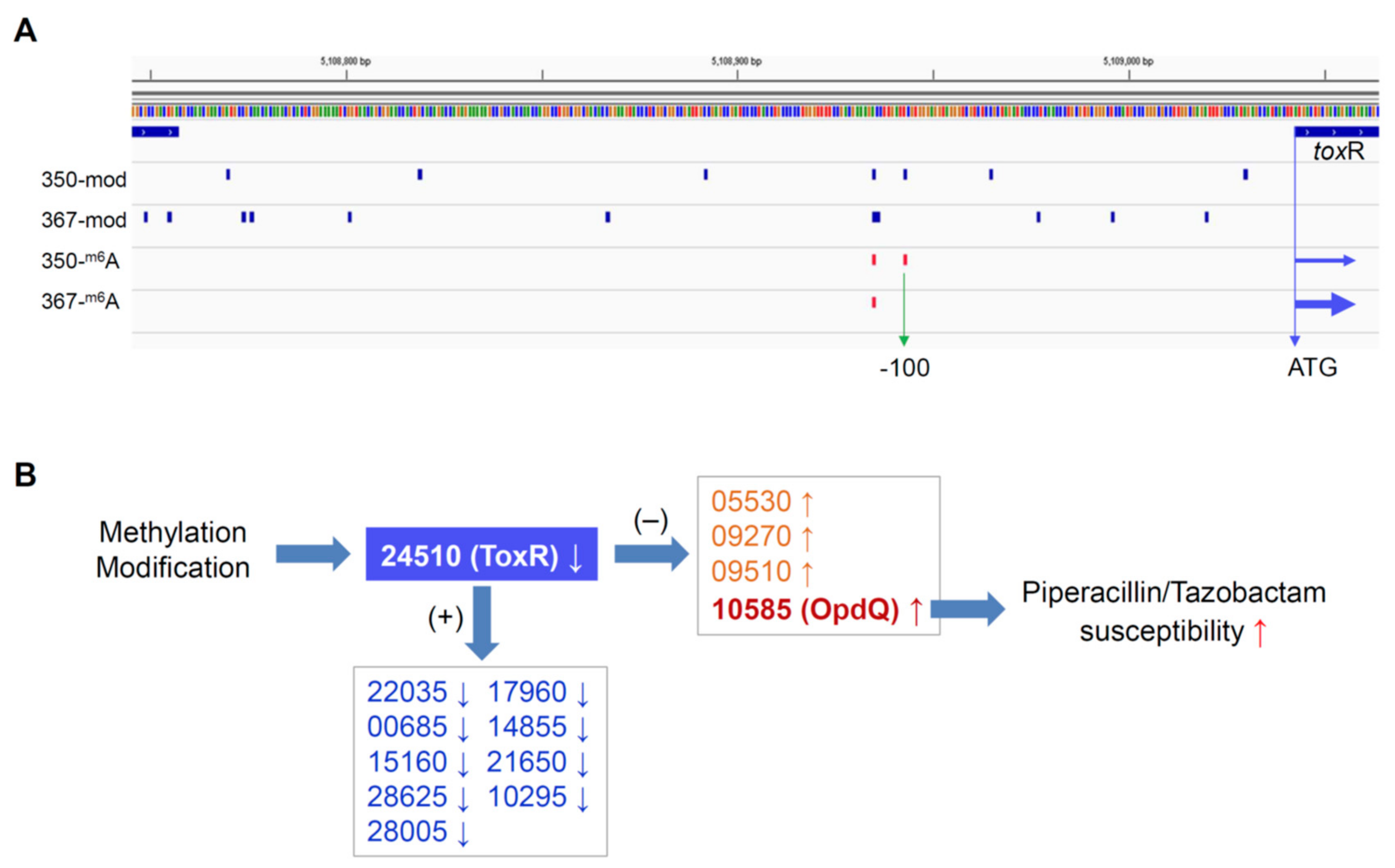The image size is (1395, 868).
Task: Click the arrow after Methylation Modification
Action: 313,554
